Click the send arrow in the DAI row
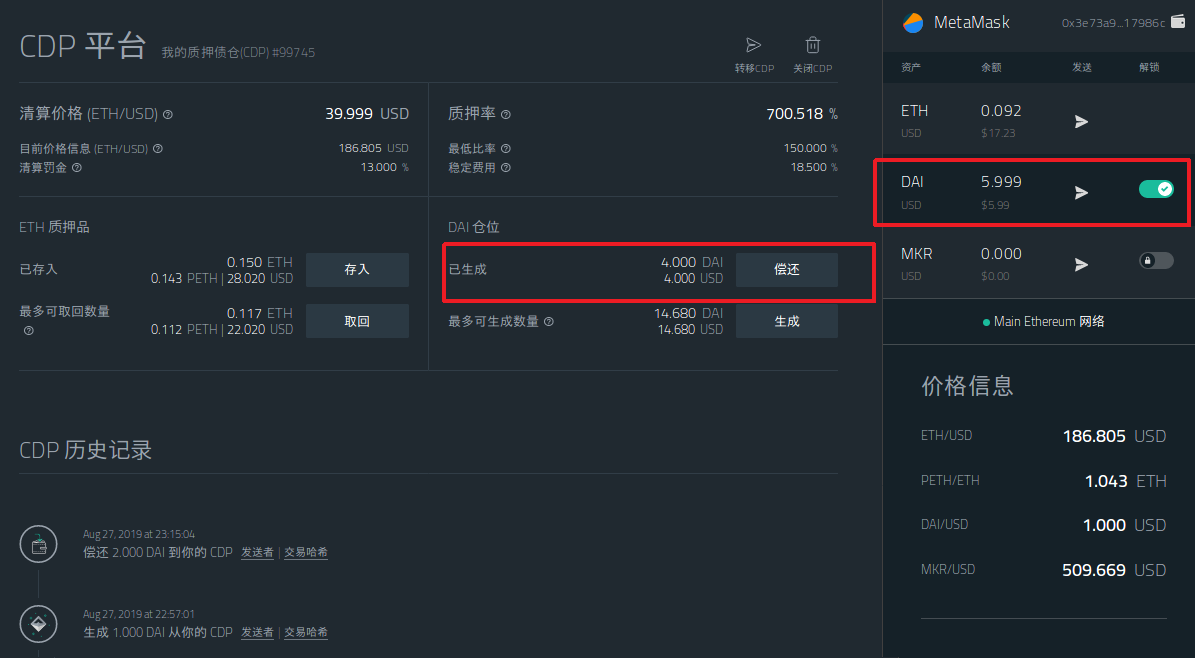Viewport: 1195px width, 658px height. (x=1081, y=193)
